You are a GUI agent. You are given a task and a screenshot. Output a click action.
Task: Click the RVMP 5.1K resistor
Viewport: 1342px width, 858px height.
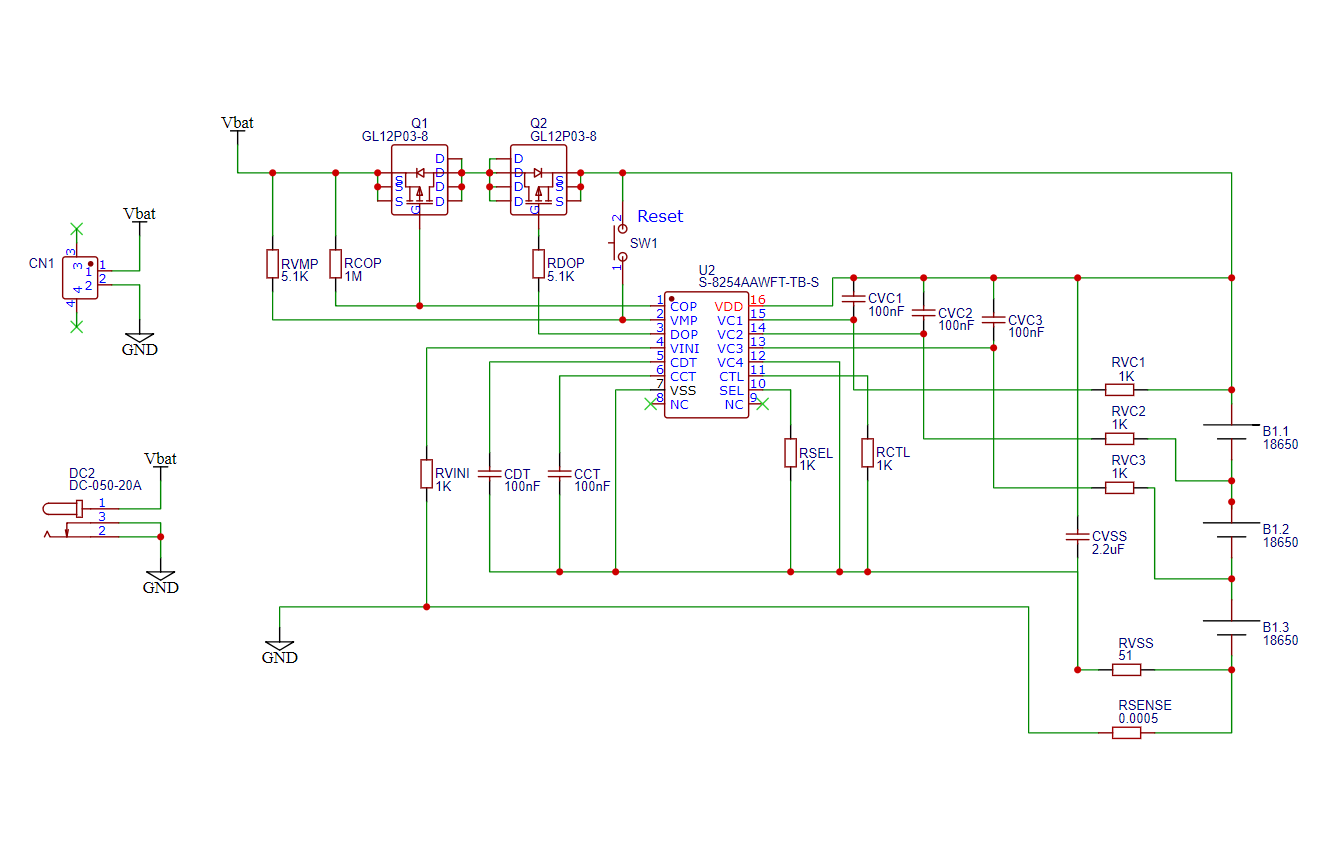(x=272, y=263)
